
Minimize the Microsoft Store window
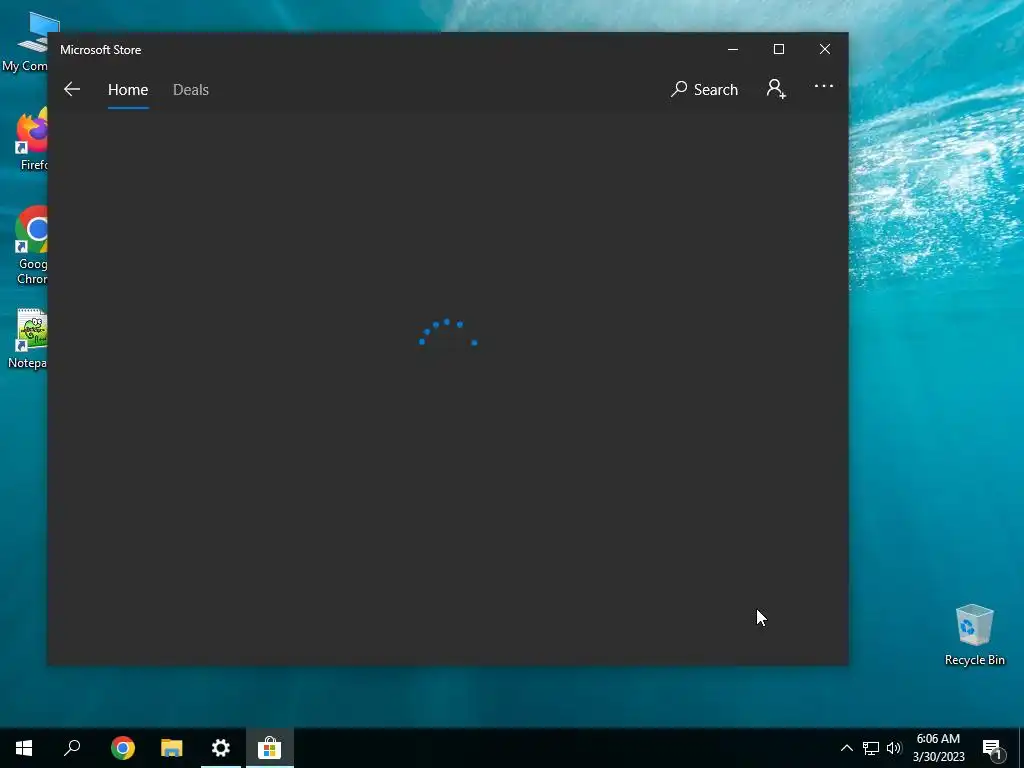point(733,49)
